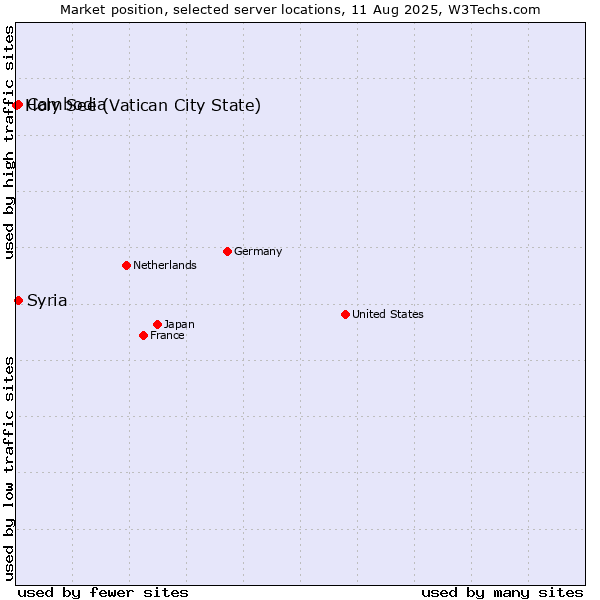Click the 'United States' label
Viewport: 600px width, 600px height.
(x=388, y=314)
